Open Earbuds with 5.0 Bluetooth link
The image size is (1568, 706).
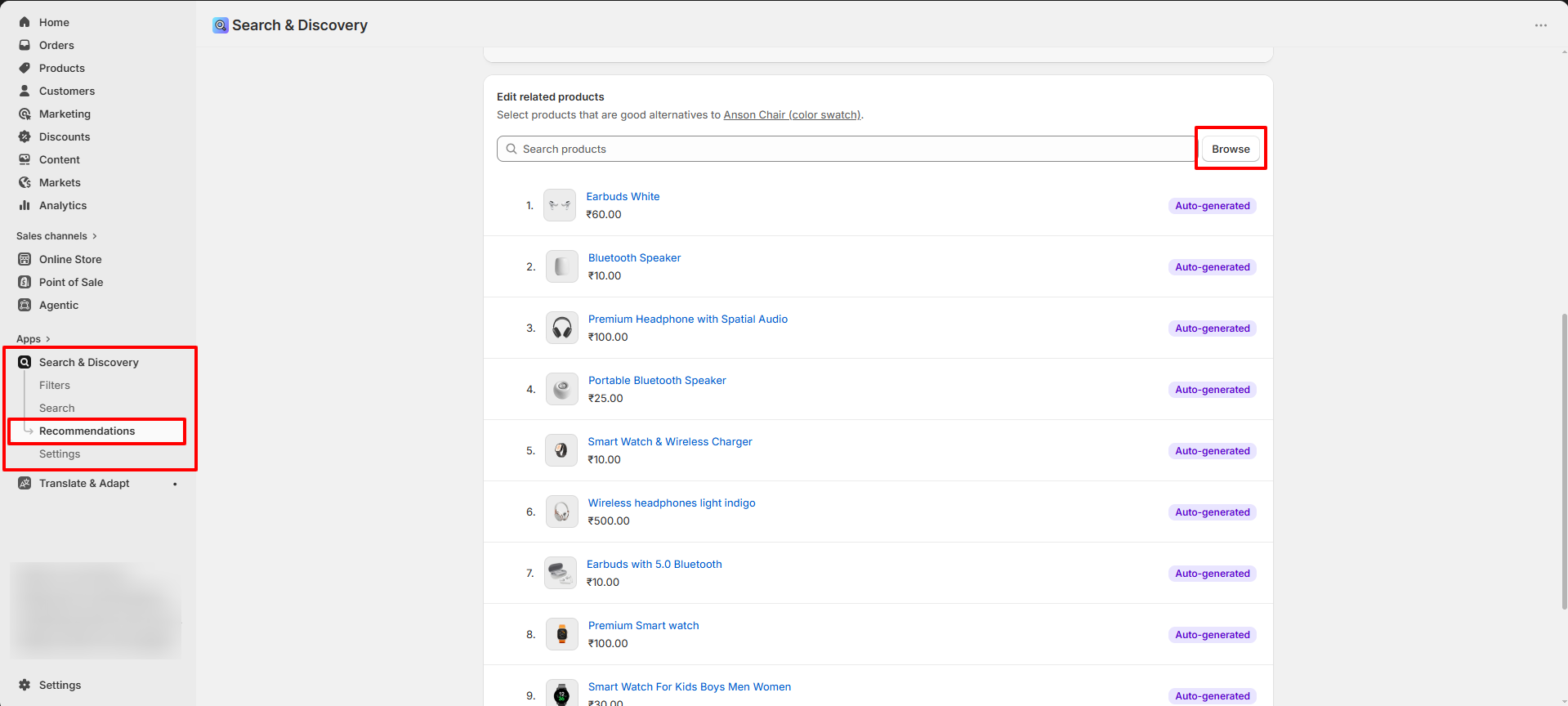click(654, 564)
